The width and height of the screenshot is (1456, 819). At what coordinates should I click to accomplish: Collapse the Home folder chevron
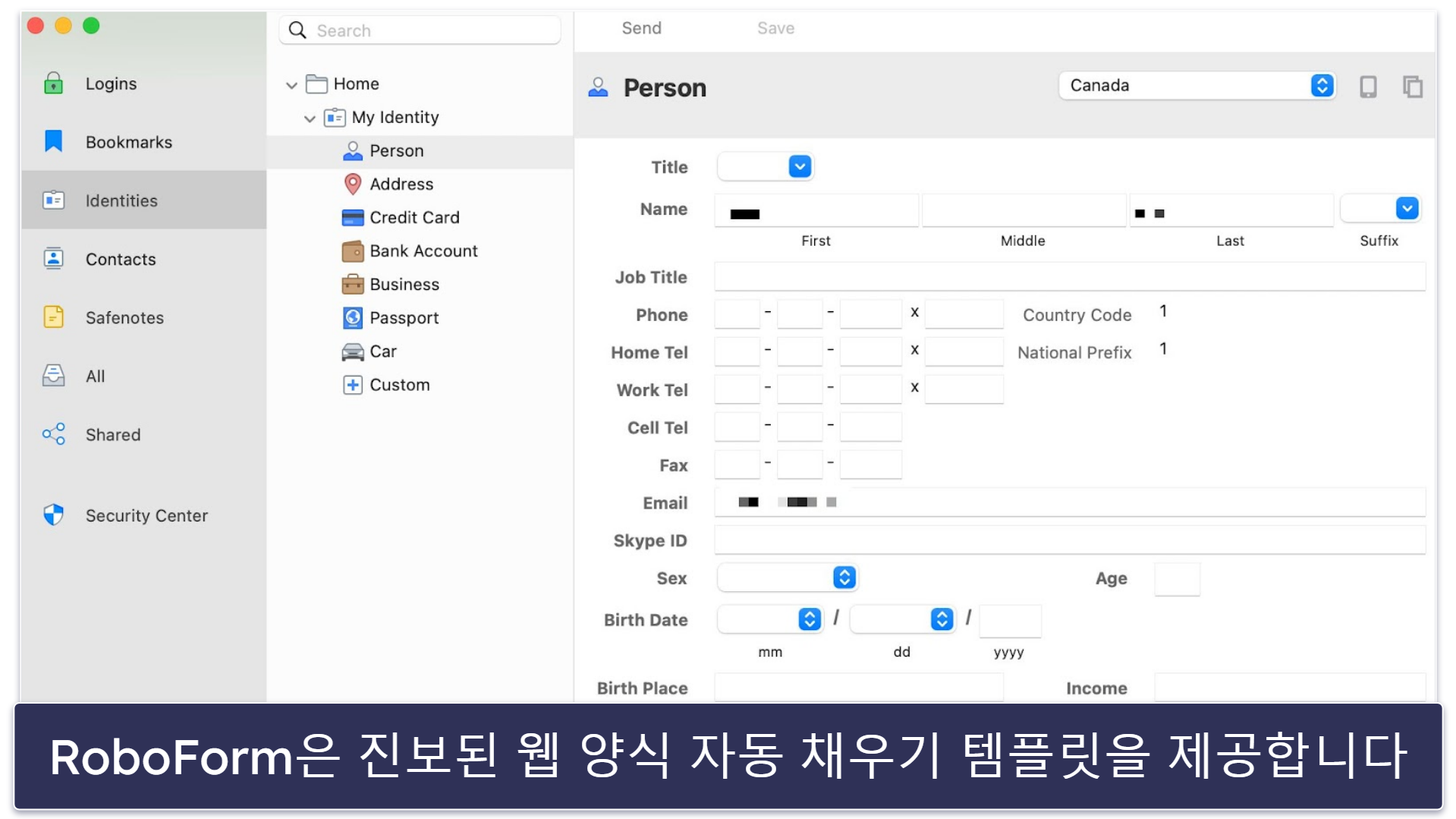click(291, 85)
